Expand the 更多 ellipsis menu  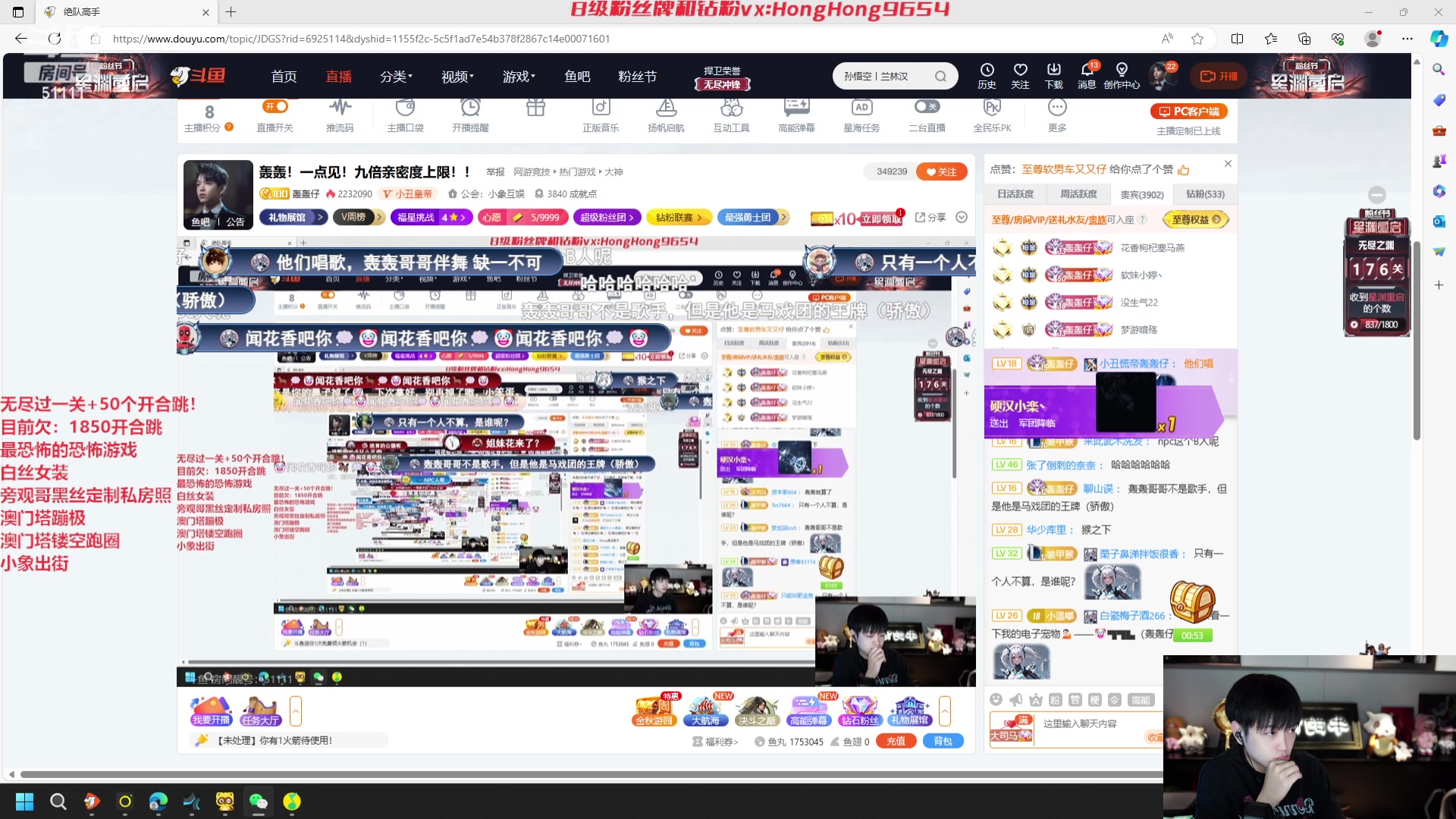click(1057, 108)
